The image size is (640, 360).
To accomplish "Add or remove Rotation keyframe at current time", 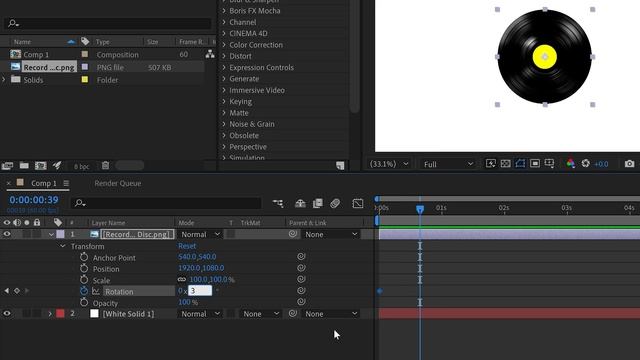I will [x=17, y=291].
